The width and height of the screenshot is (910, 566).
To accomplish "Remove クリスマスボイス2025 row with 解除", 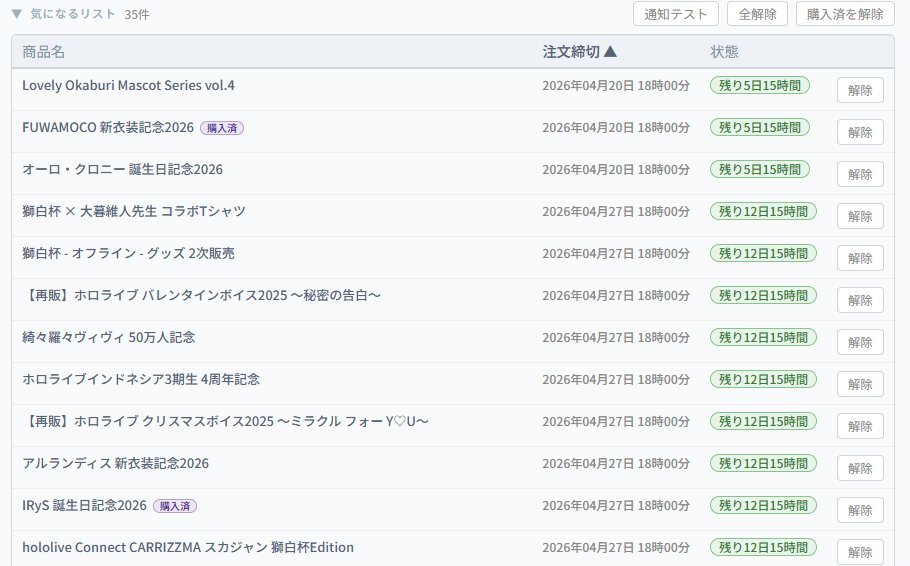I will [860, 426].
